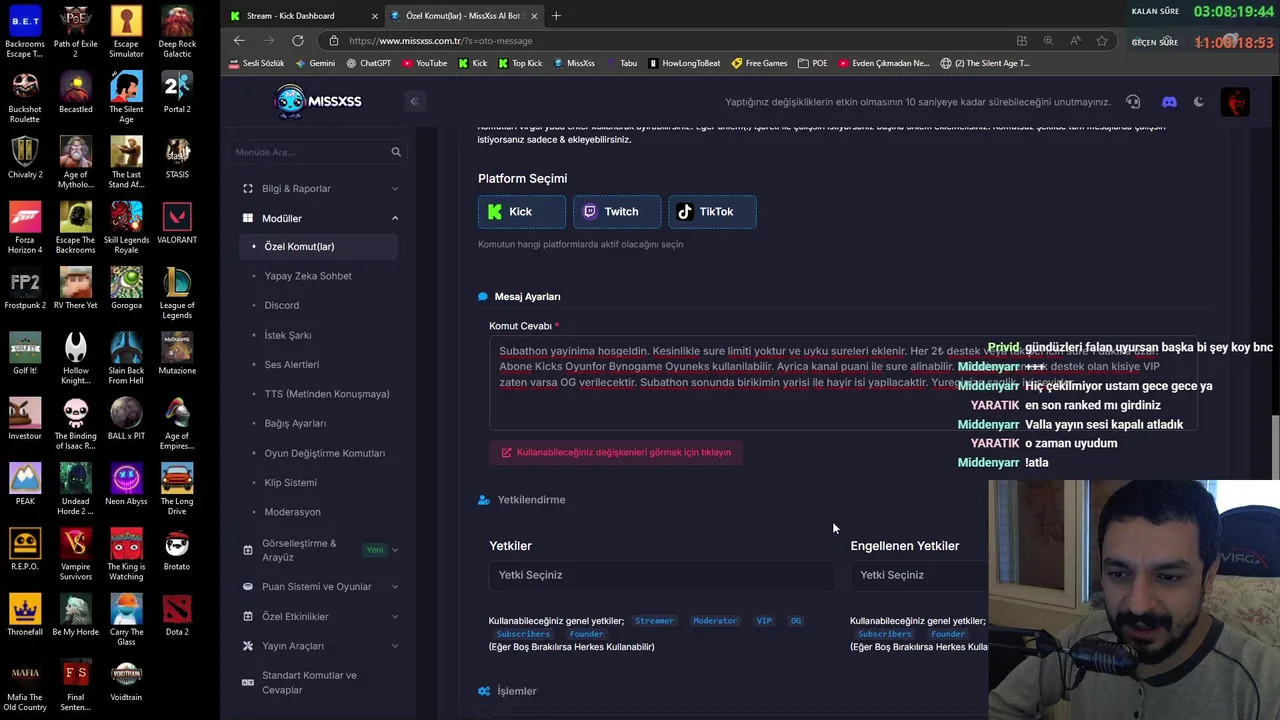Open the Vampire Survivors desktop icon
This screenshot has width=1280, height=720.
(76, 554)
